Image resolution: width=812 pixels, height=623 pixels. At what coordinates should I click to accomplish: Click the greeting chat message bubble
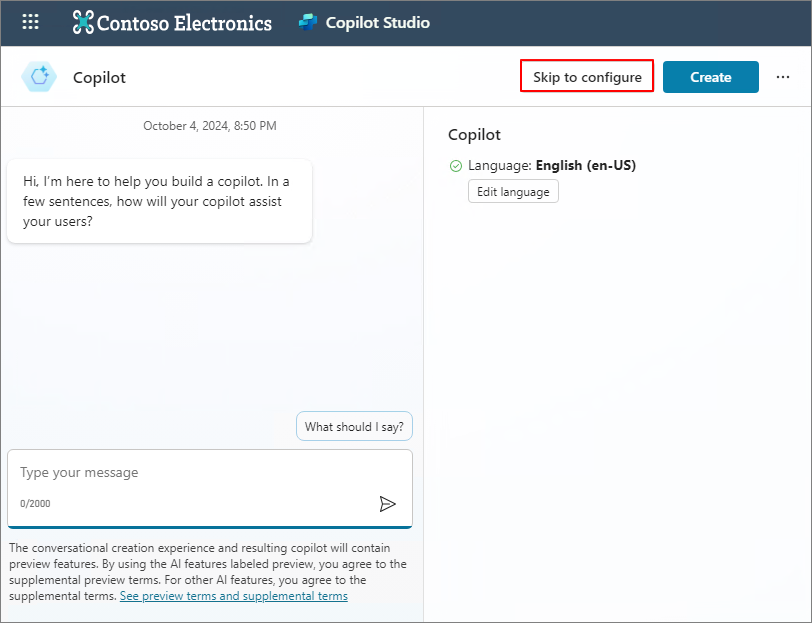(x=160, y=201)
